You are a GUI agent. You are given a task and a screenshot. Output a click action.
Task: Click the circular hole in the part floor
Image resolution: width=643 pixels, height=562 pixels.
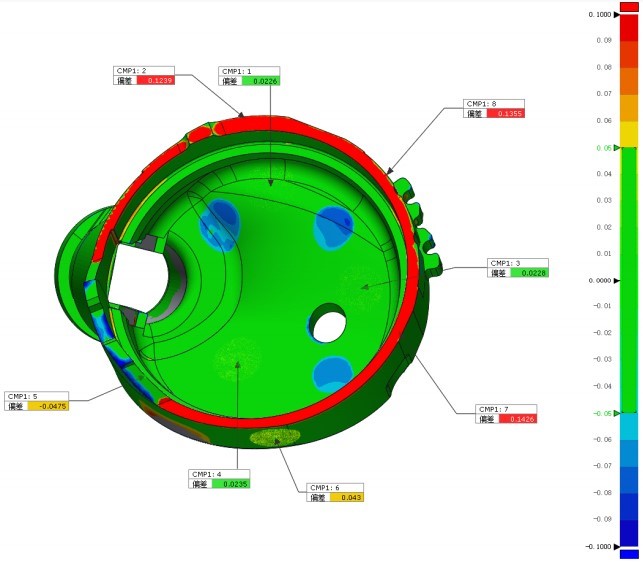tap(326, 325)
